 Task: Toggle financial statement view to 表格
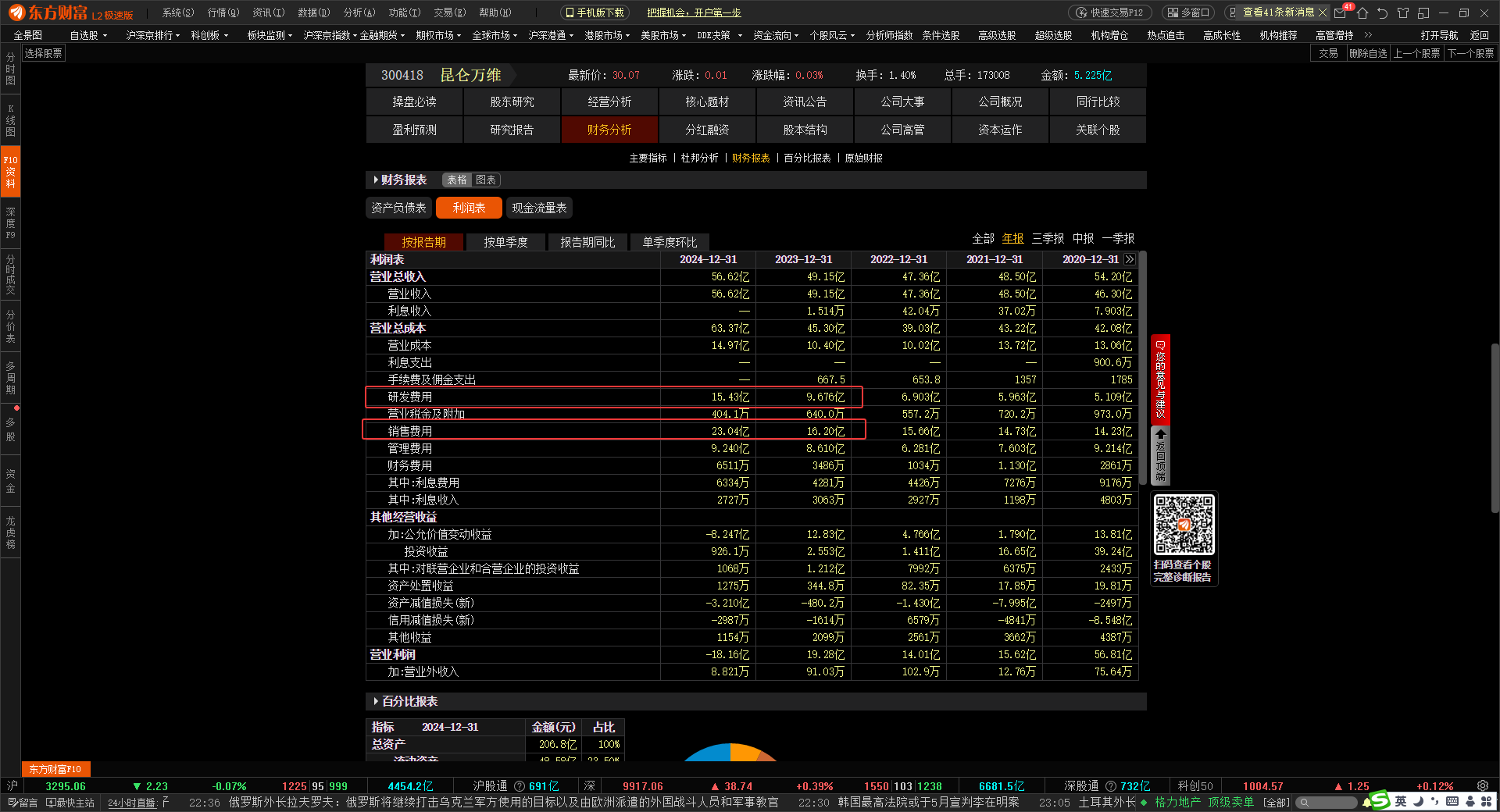457,180
